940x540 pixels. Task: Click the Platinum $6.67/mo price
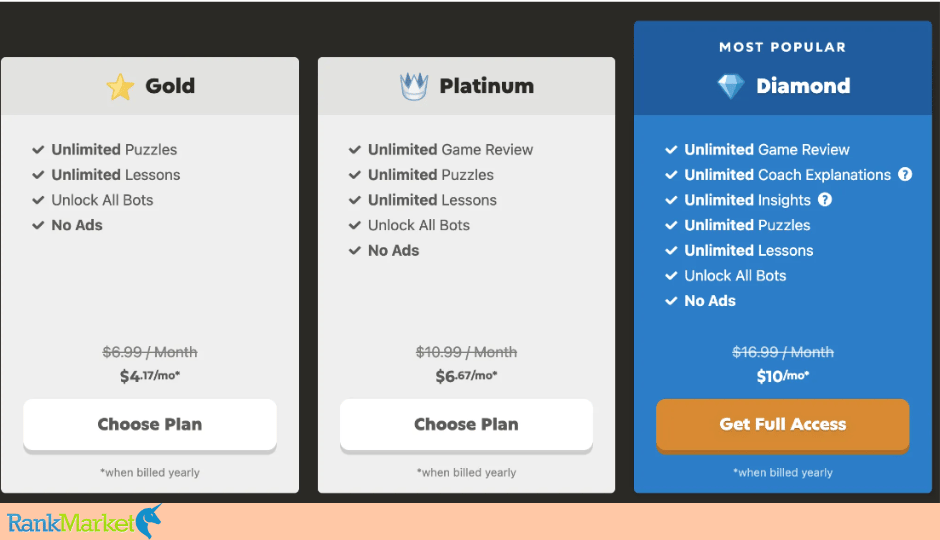(x=466, y=376)
